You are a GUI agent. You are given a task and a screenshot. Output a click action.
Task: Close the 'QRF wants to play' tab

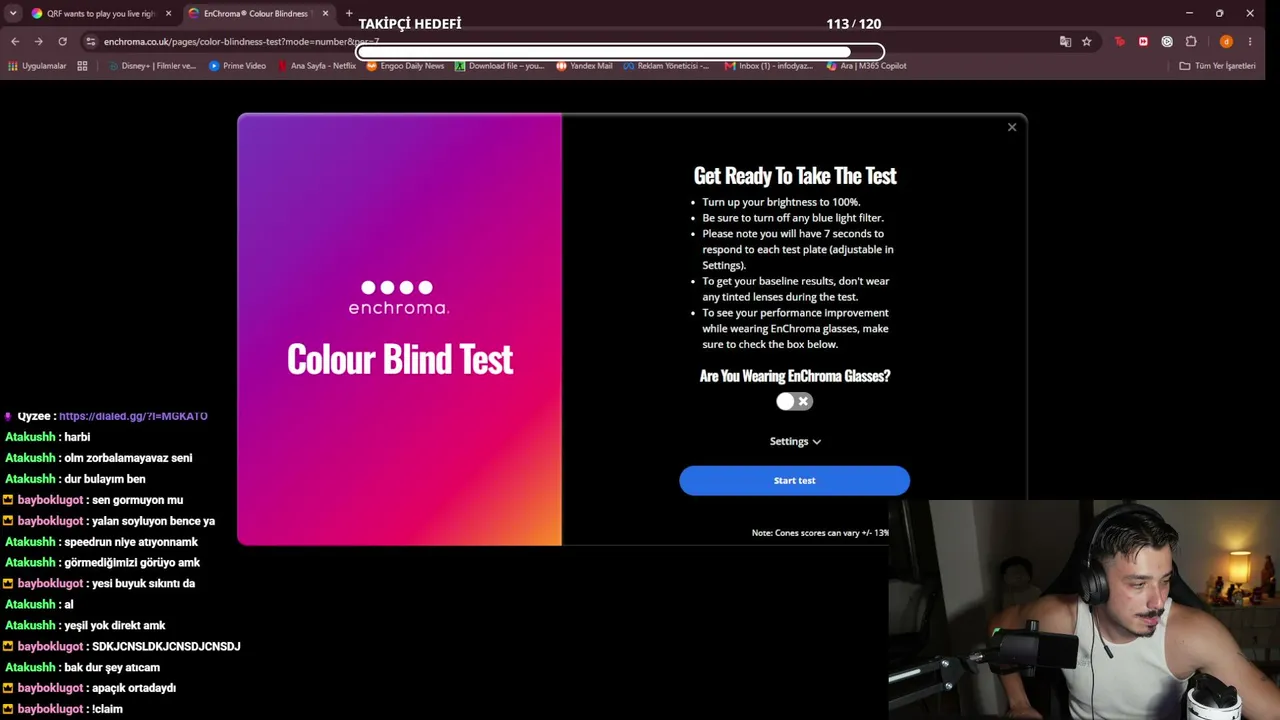point(168,13)
